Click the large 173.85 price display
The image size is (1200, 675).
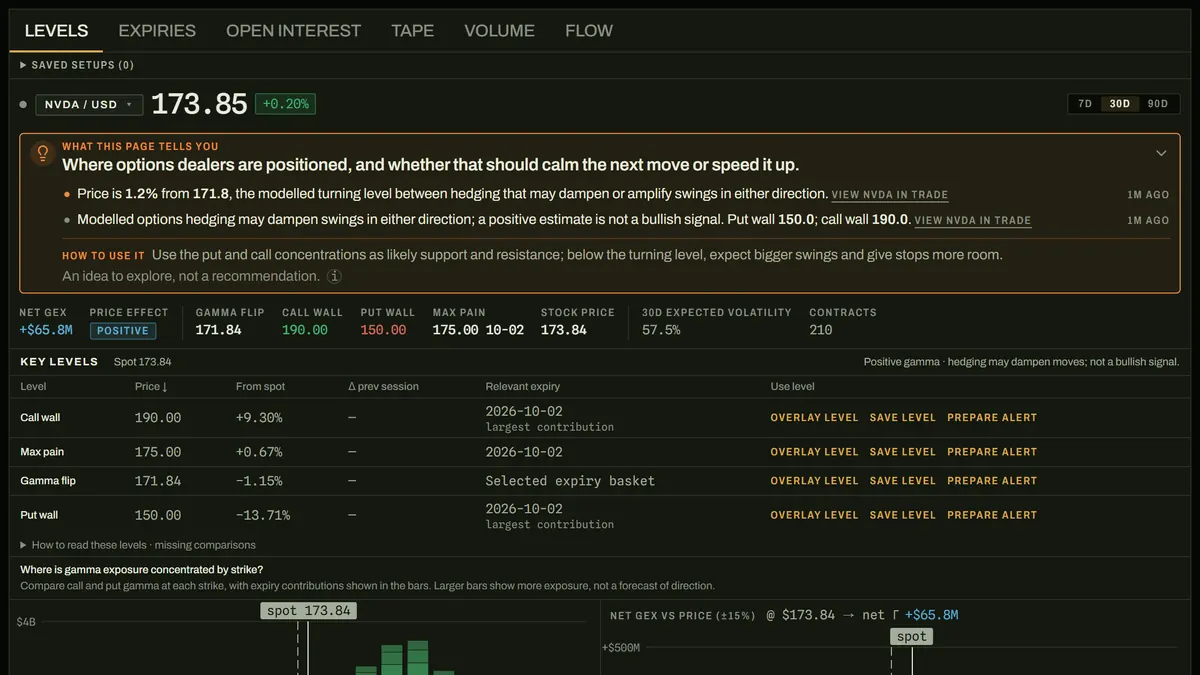pyautogui.click(x=199, y=104)
